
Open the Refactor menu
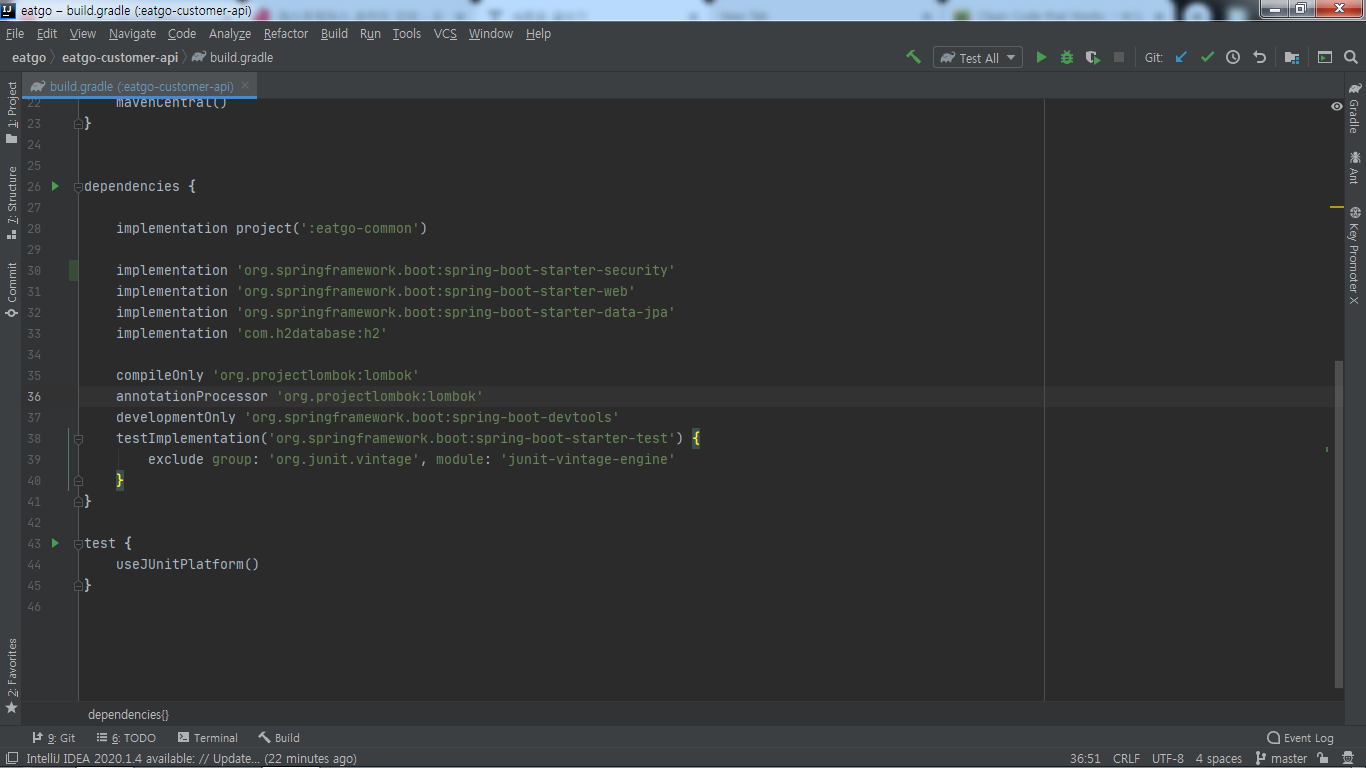click(x=286, y=33)
